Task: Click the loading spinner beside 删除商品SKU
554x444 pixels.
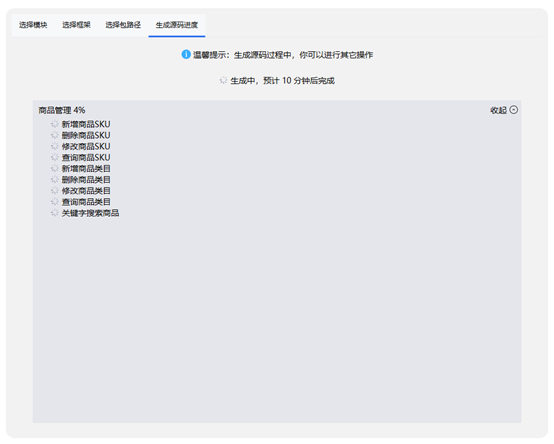Action: 54,135
